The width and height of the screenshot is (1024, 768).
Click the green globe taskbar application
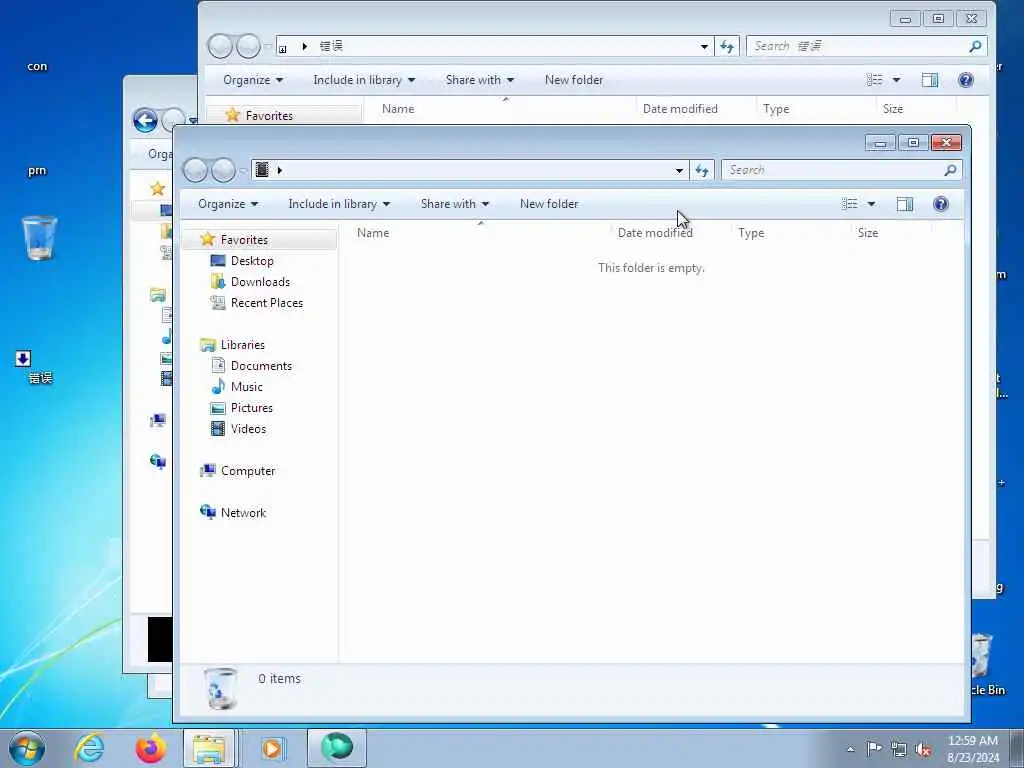(336, 748)
